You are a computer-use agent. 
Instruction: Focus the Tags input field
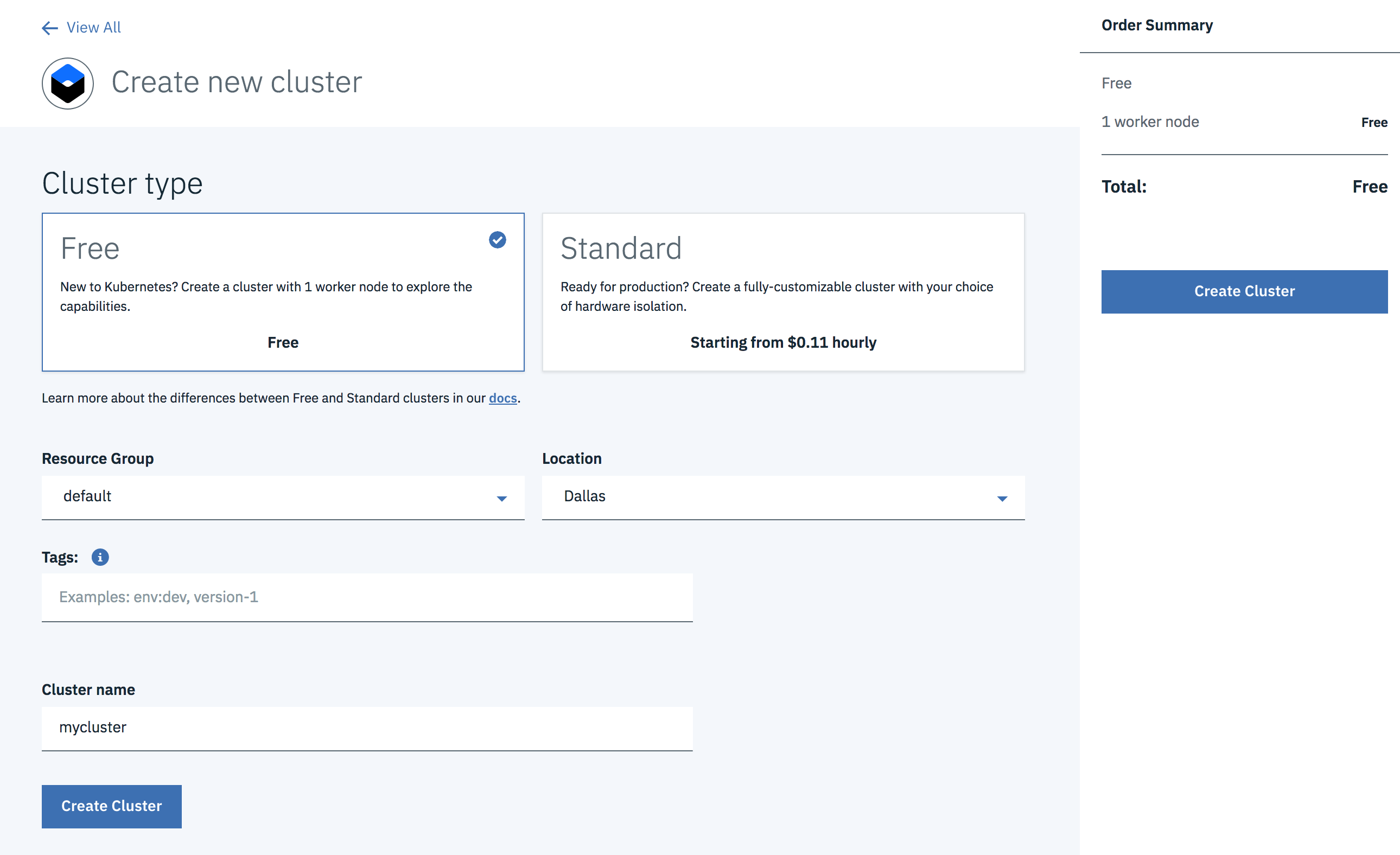(x=367, y=597)
